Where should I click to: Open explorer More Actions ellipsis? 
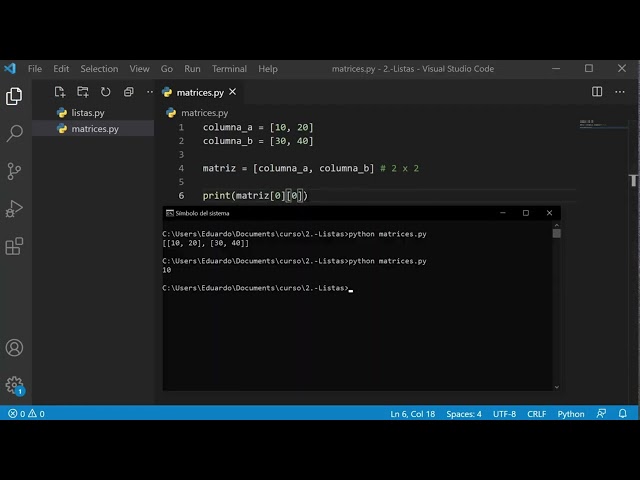tap(150, 92)
